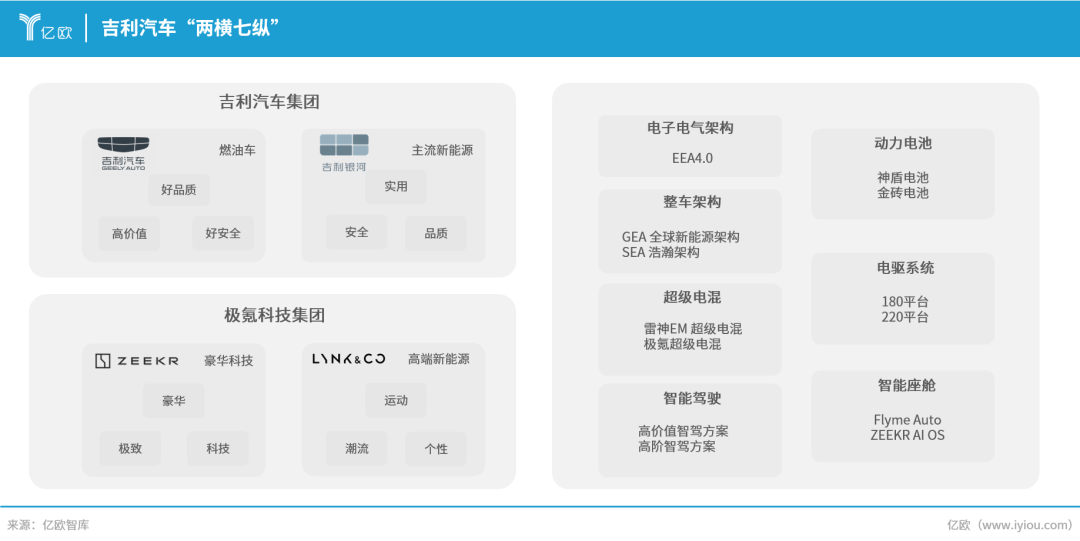This screenshot has height=541, width=1080.
Task: Click the 吉利汽车集团 heading
Action: coord(269,102)
